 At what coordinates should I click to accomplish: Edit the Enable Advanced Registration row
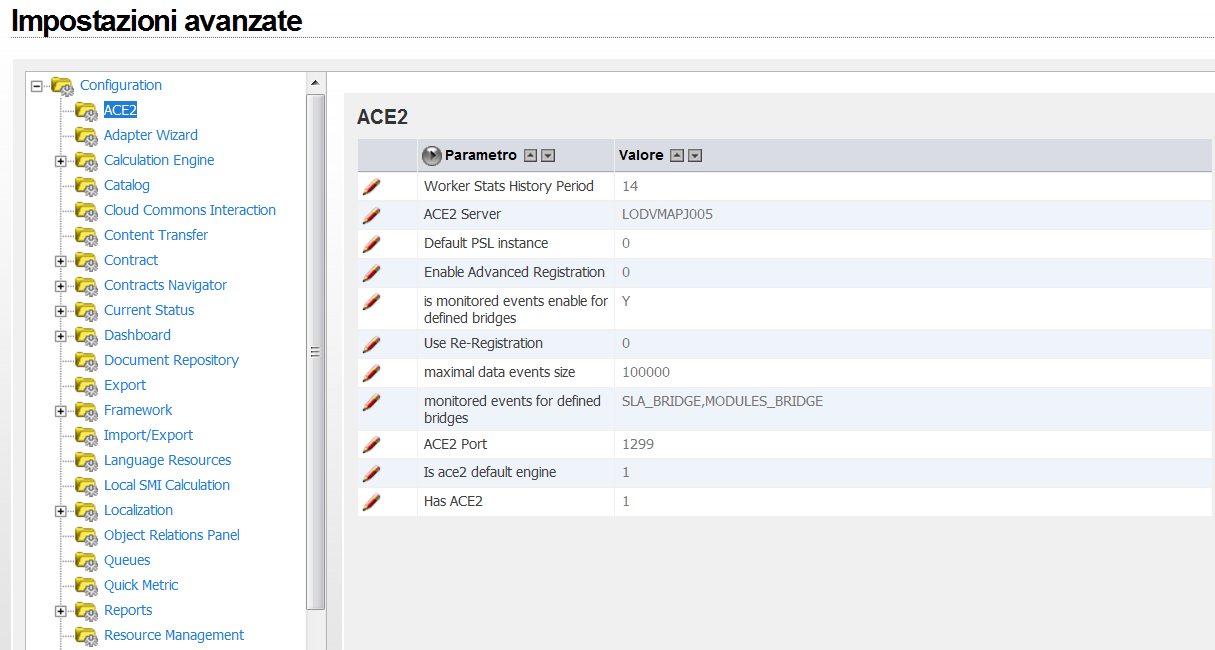click(371, 273)
